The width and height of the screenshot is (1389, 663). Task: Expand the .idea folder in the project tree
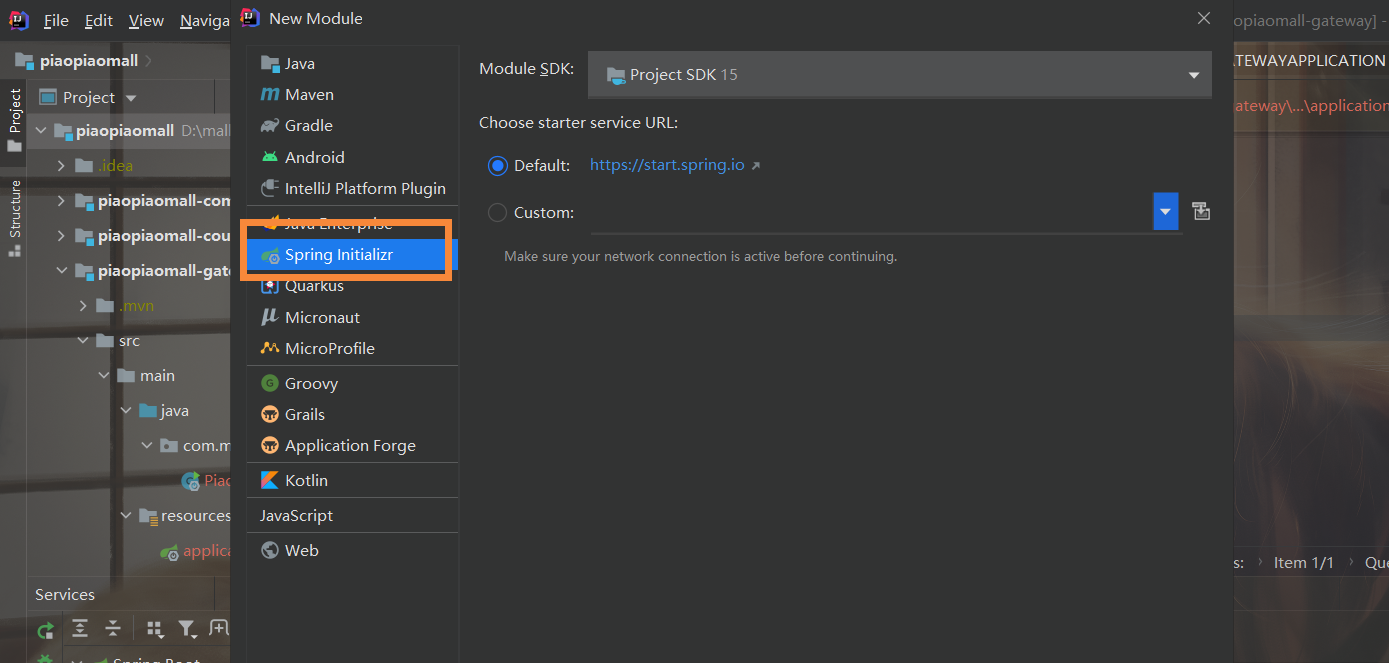pos(61,166)
